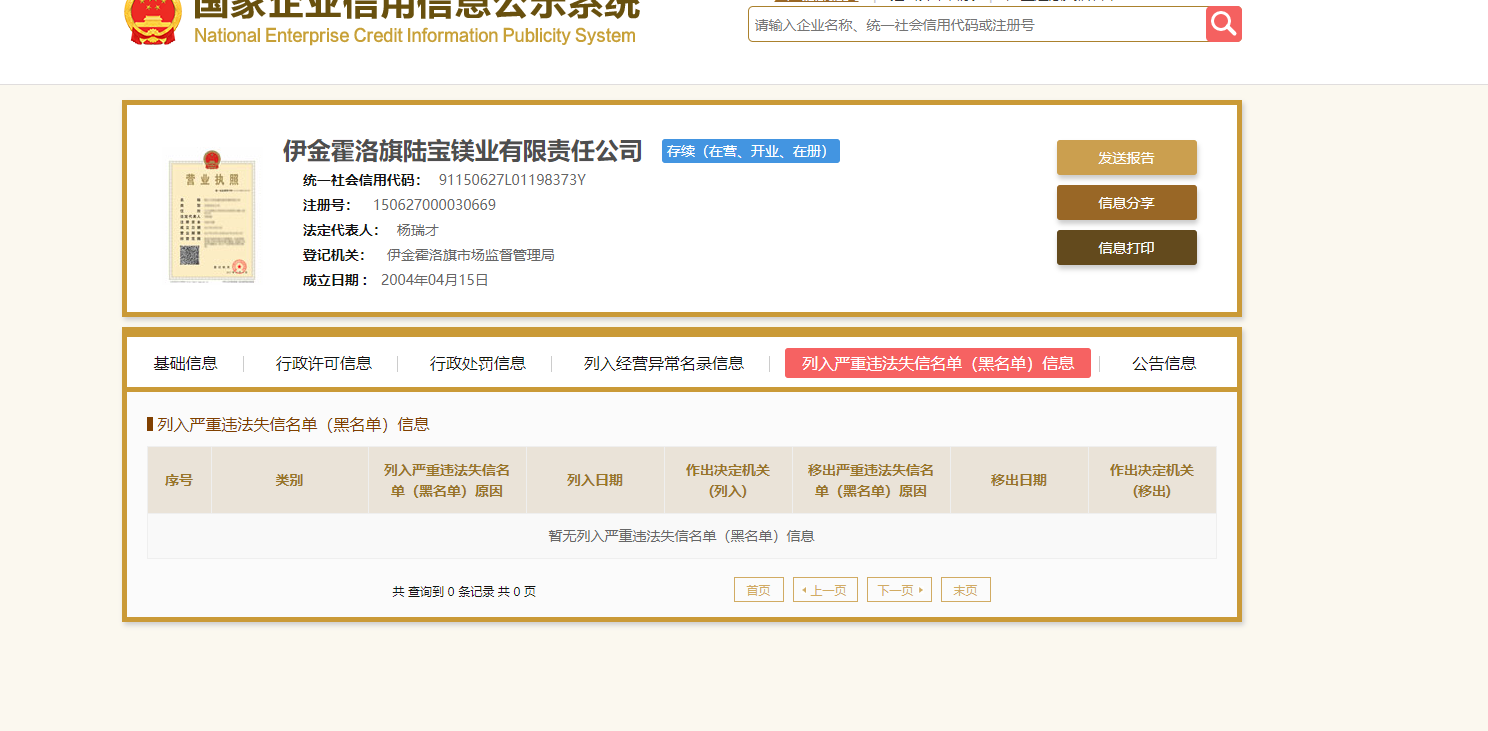Image resolution: width=1488 pixels, height=731 pixels.
Task: Click the registration number 150627000030669
Action: click(434, 205)
